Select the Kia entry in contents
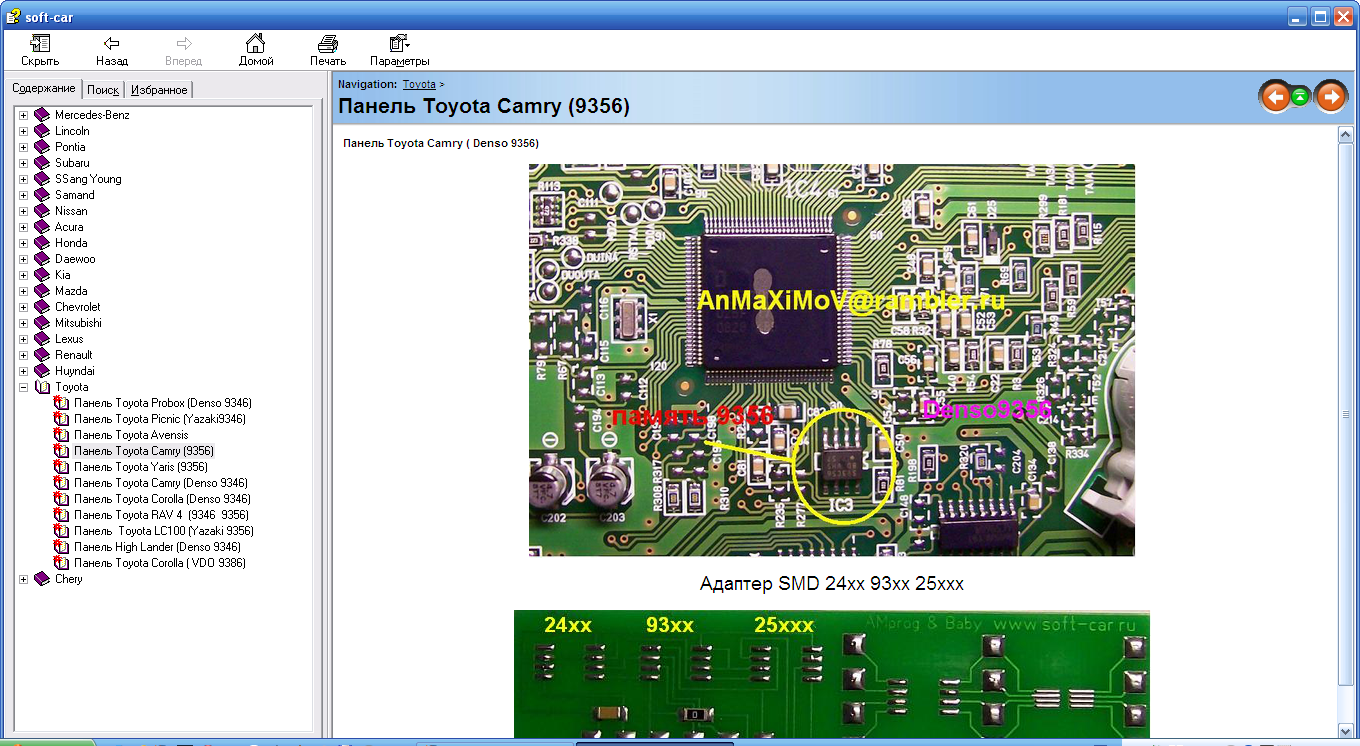This screenshot has height=746, width=1360. click(x=63, y=275)
